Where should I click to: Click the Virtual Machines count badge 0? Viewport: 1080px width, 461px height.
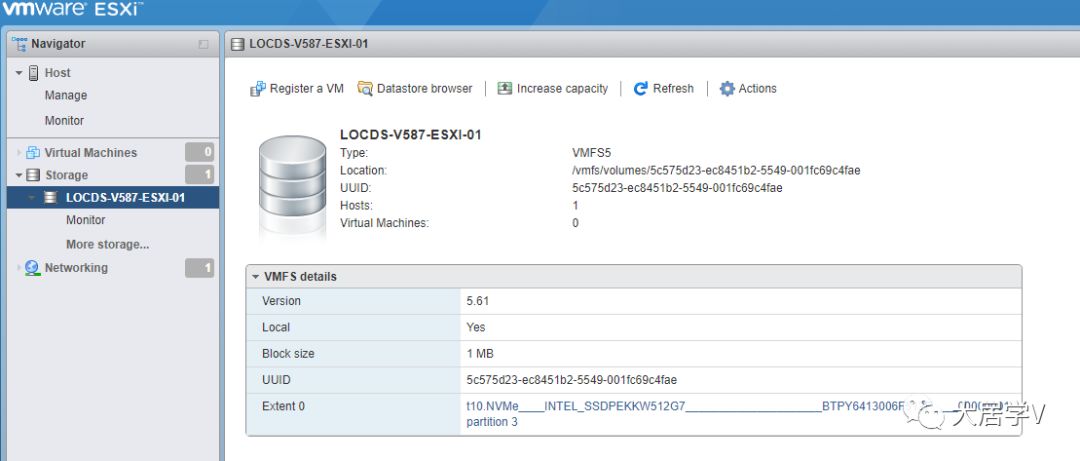[x=200, y=153]
